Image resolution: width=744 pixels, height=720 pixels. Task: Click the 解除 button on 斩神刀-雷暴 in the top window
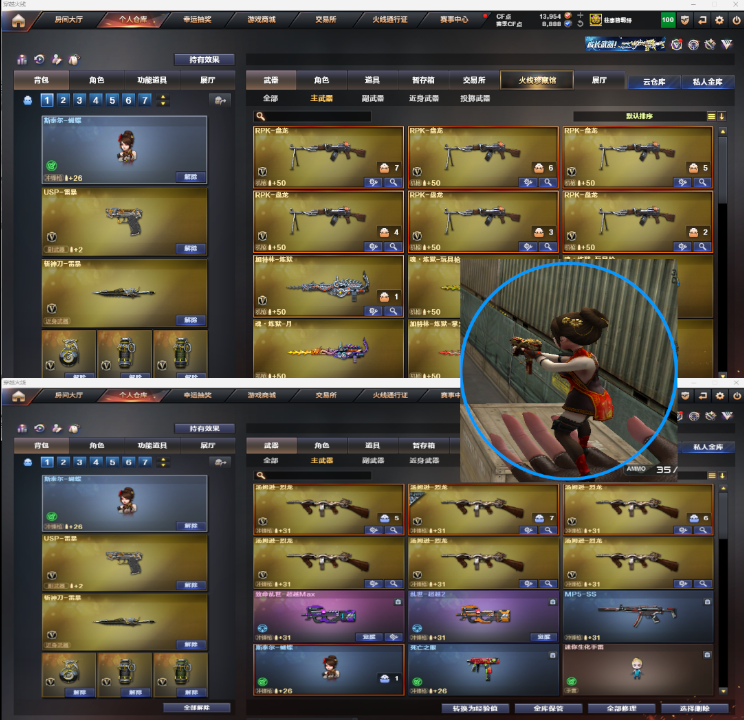click(191, 320)
